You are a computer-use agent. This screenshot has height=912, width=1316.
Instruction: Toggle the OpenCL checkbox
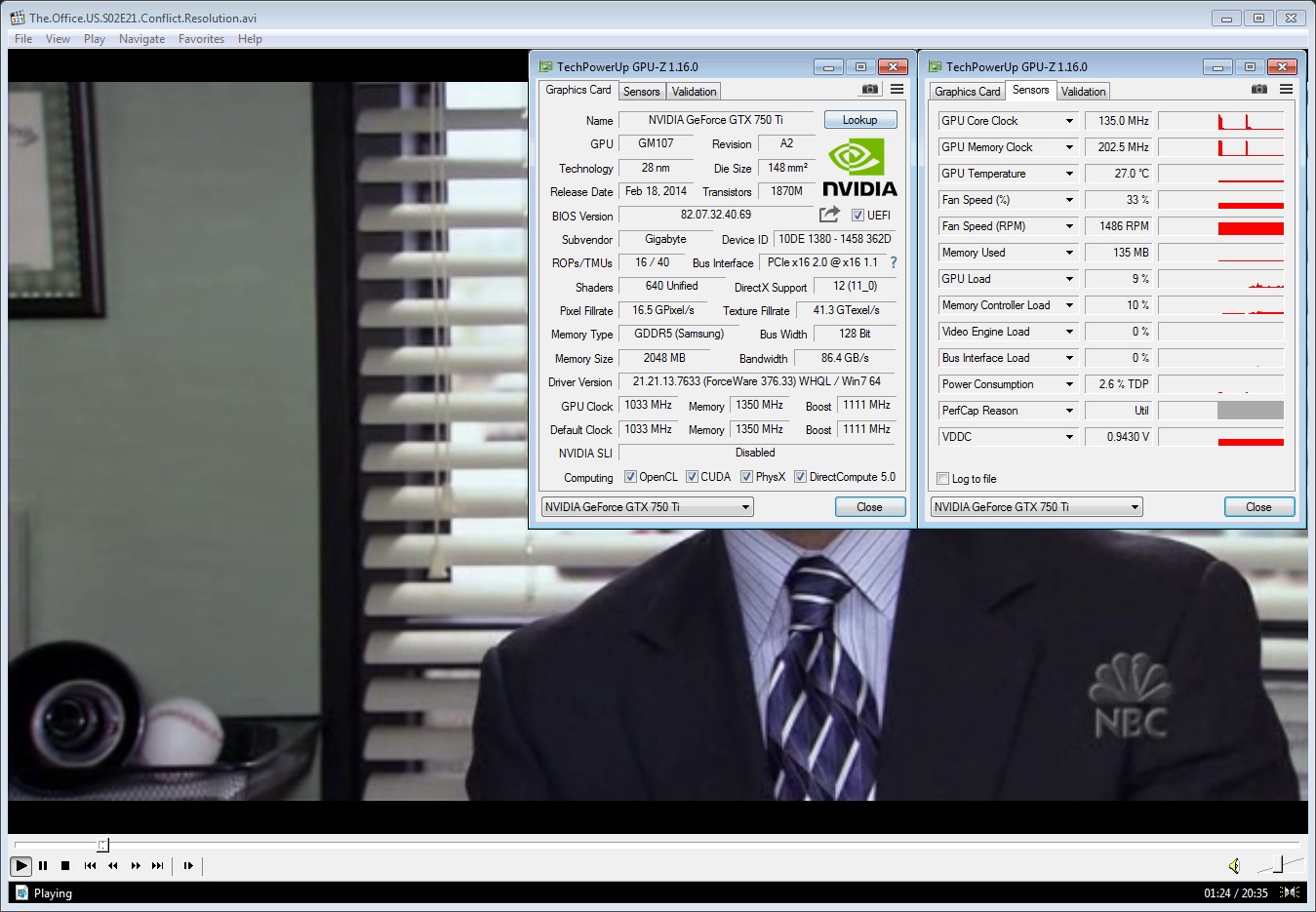tap(630, 477)
